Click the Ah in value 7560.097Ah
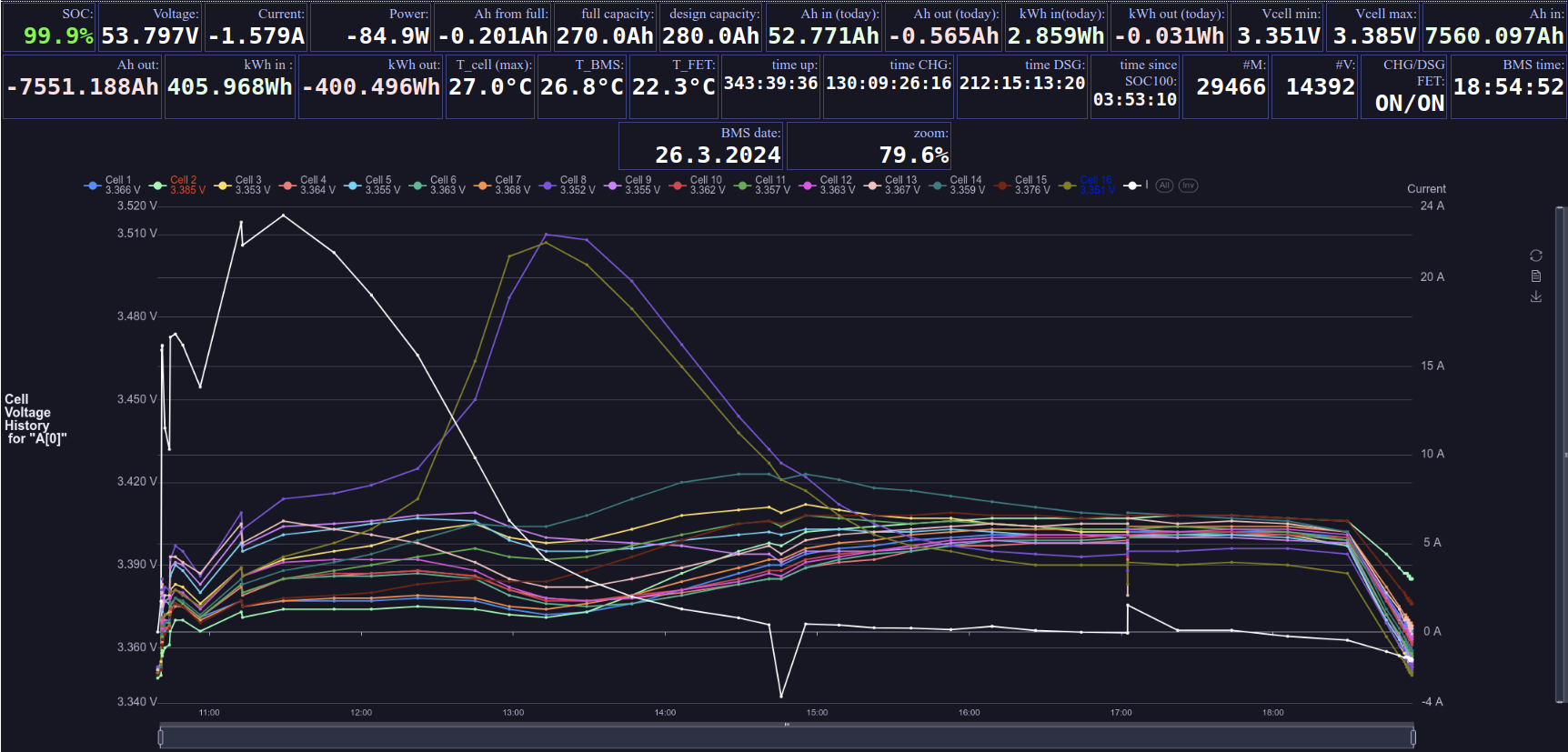This screenshot has height=752, width=1568. pyautogui.click(x=1494, y=35)
